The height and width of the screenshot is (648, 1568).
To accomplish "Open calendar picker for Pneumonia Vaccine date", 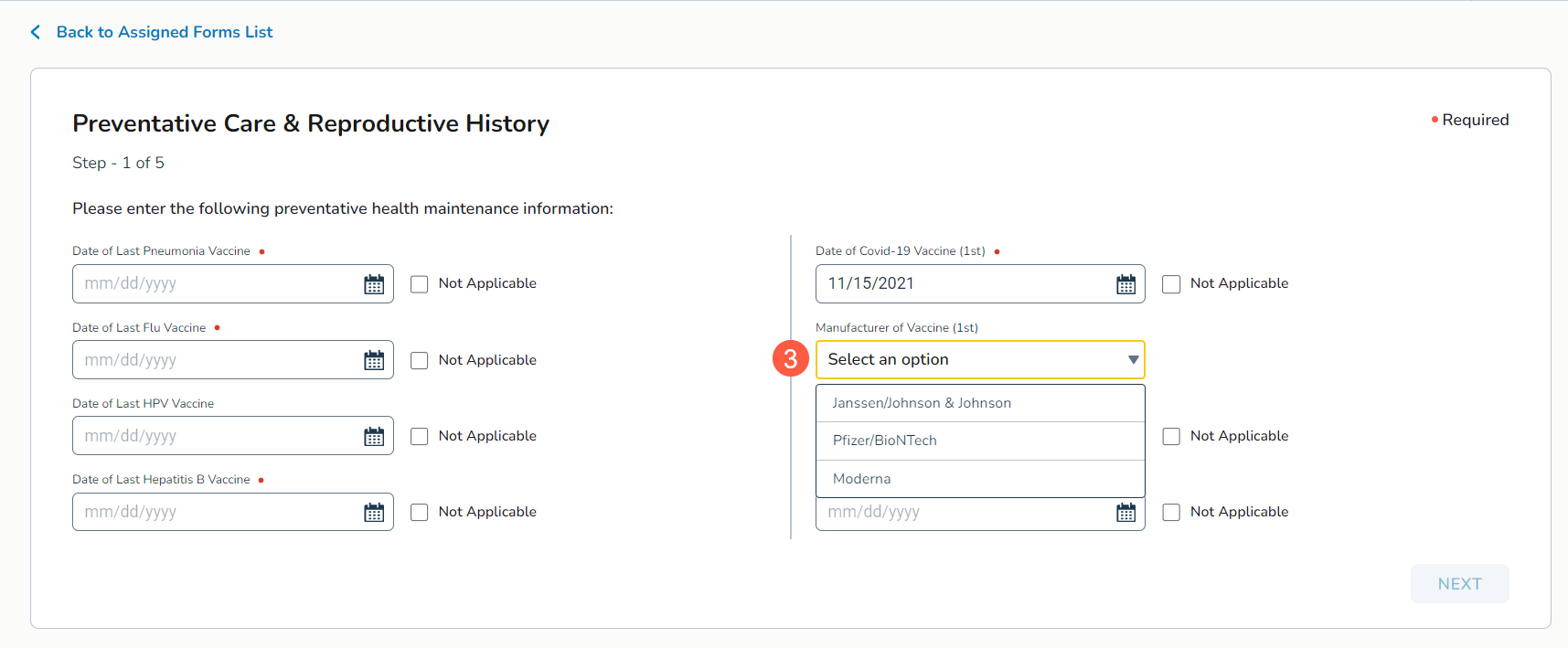I will tap(374, 284).
